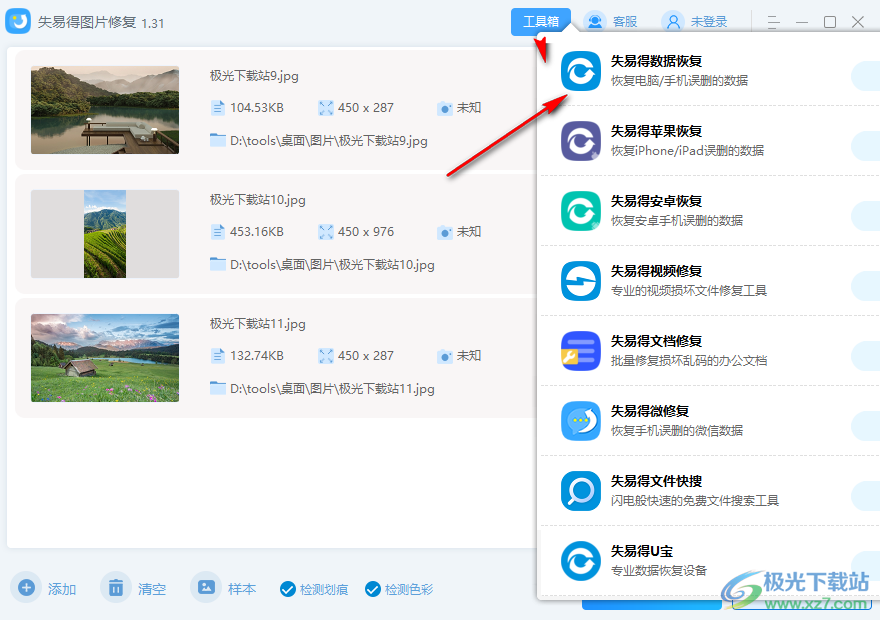The height and width of the screenshot is (620, 880).
Task: Open 失易得数据恢复 tool icon
Action: click(581, 71)
